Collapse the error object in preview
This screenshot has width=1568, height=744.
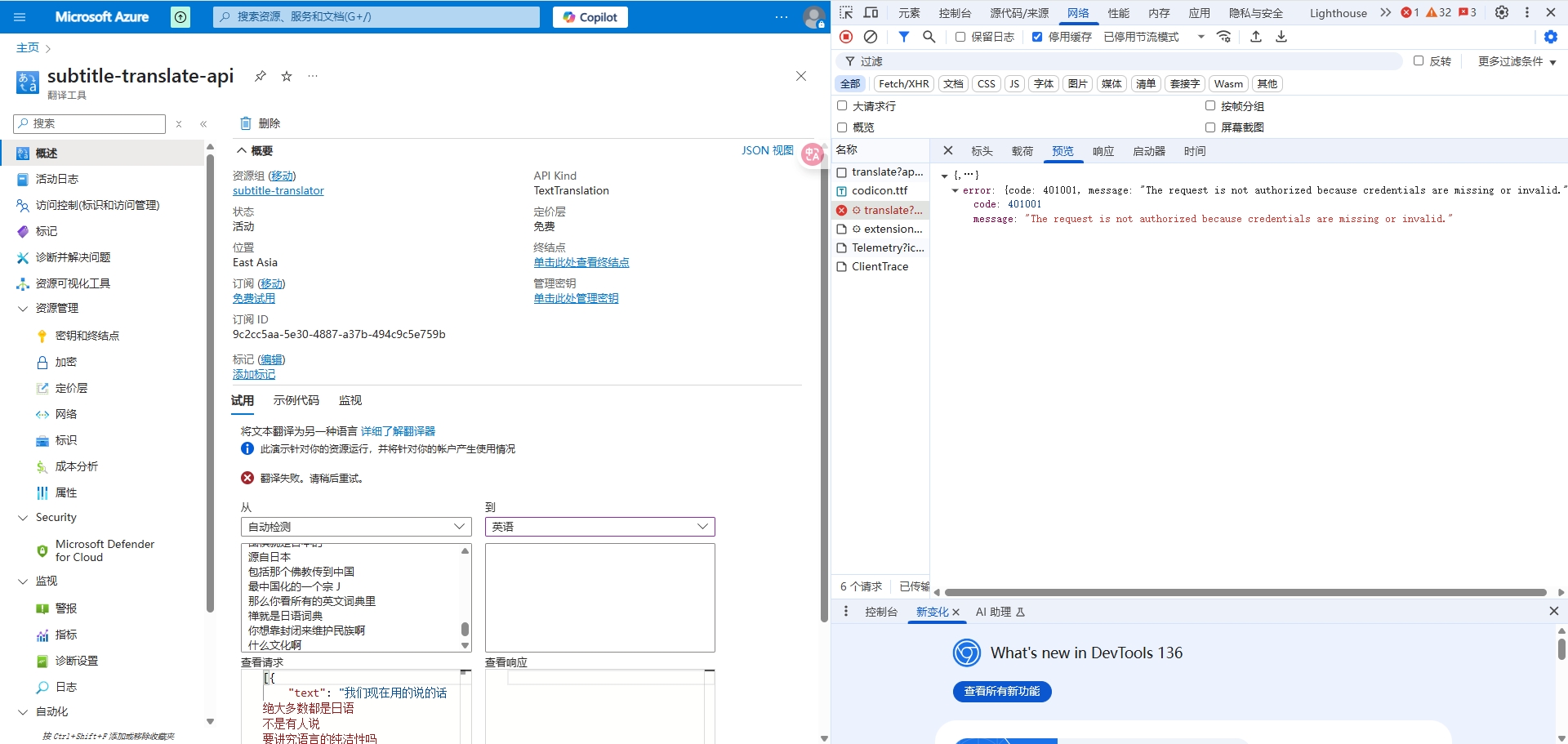click(x=955, y=190)
